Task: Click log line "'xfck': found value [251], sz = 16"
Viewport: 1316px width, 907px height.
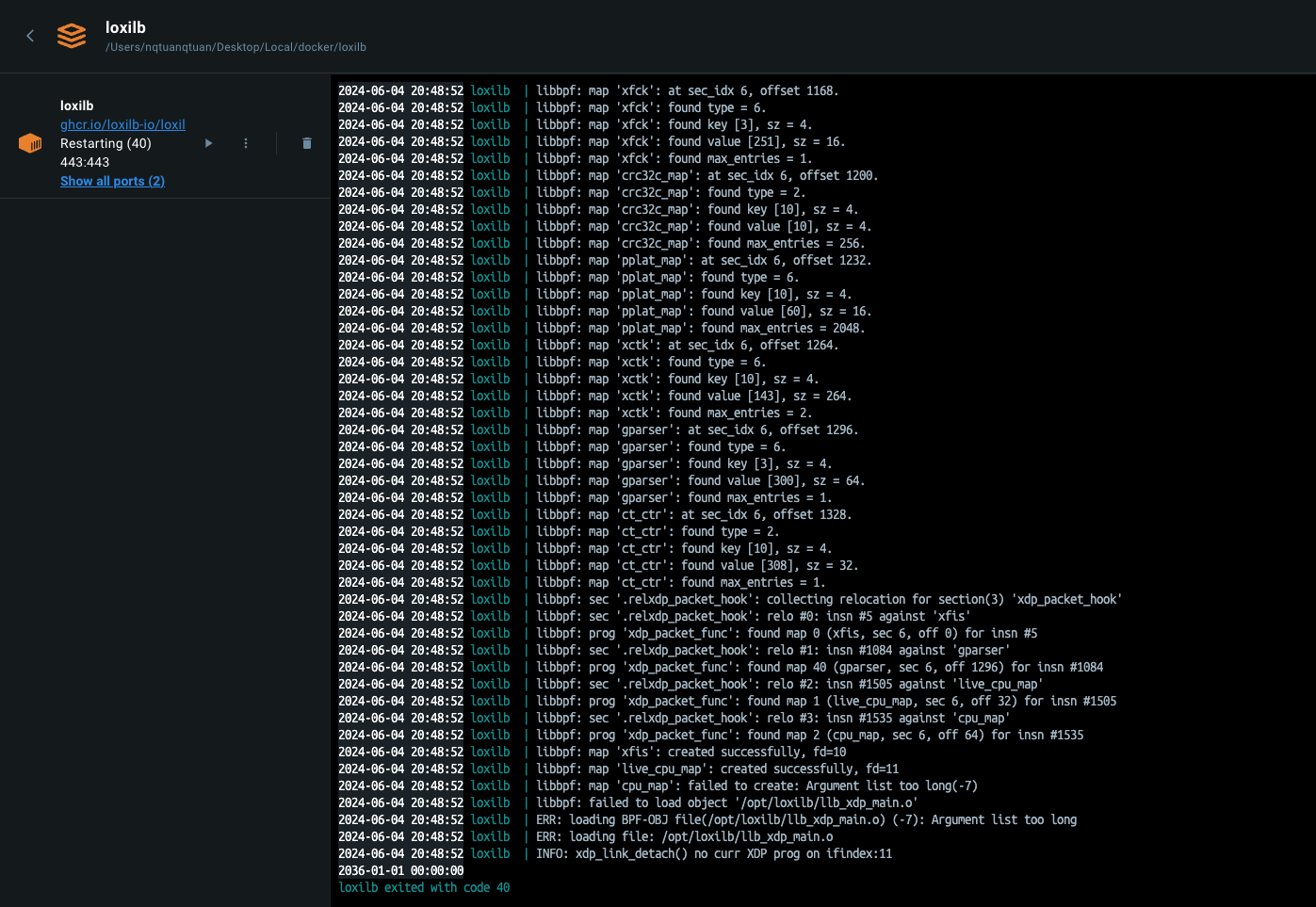Action: click(592, 141)
